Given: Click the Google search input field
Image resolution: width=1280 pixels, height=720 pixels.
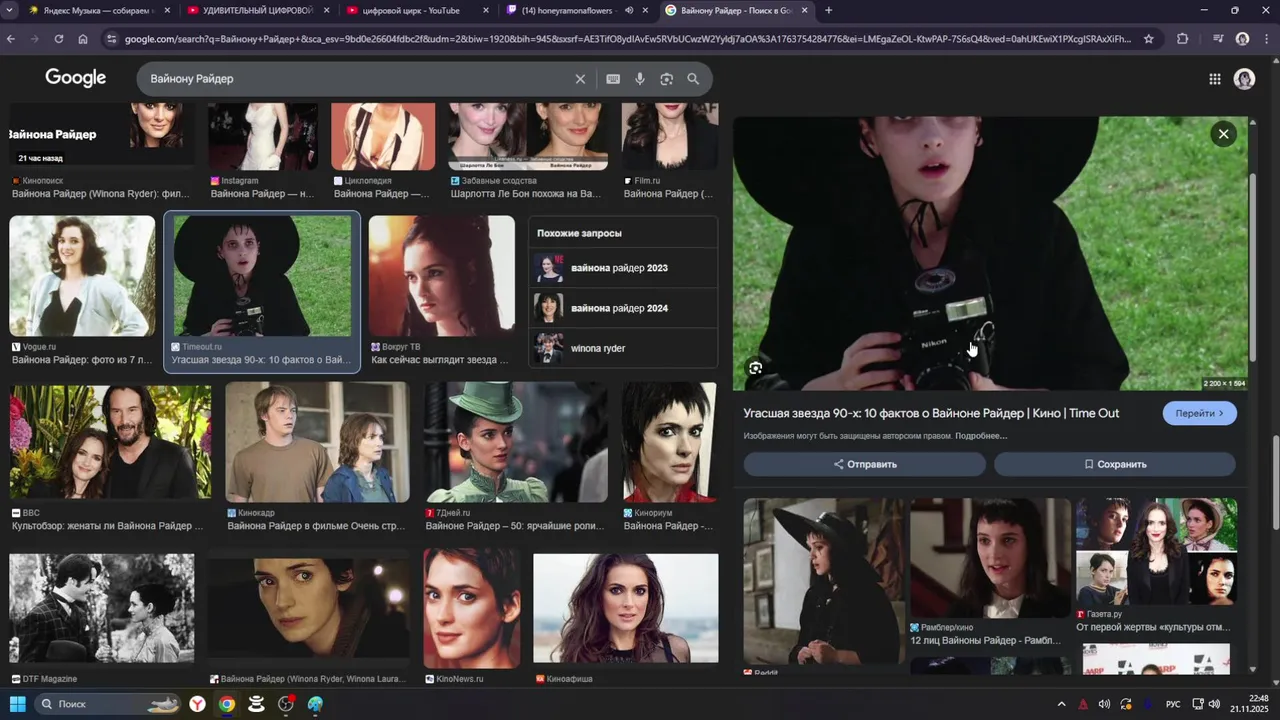Looking at the screenshot, I should (x=355, y=79).
